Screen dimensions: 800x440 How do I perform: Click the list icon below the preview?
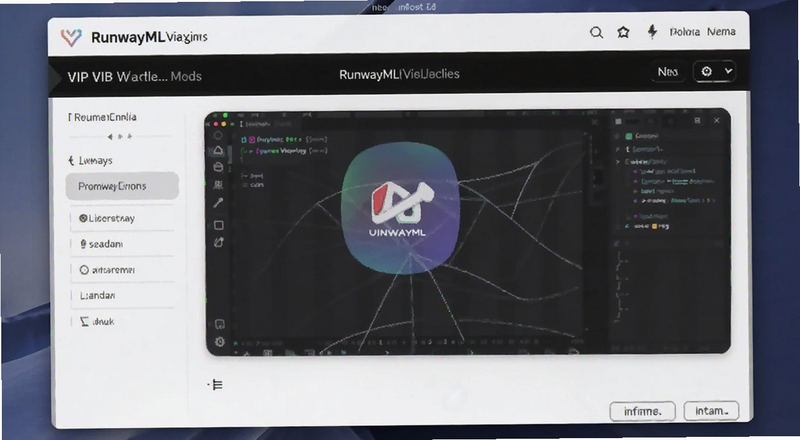point(217,384)
